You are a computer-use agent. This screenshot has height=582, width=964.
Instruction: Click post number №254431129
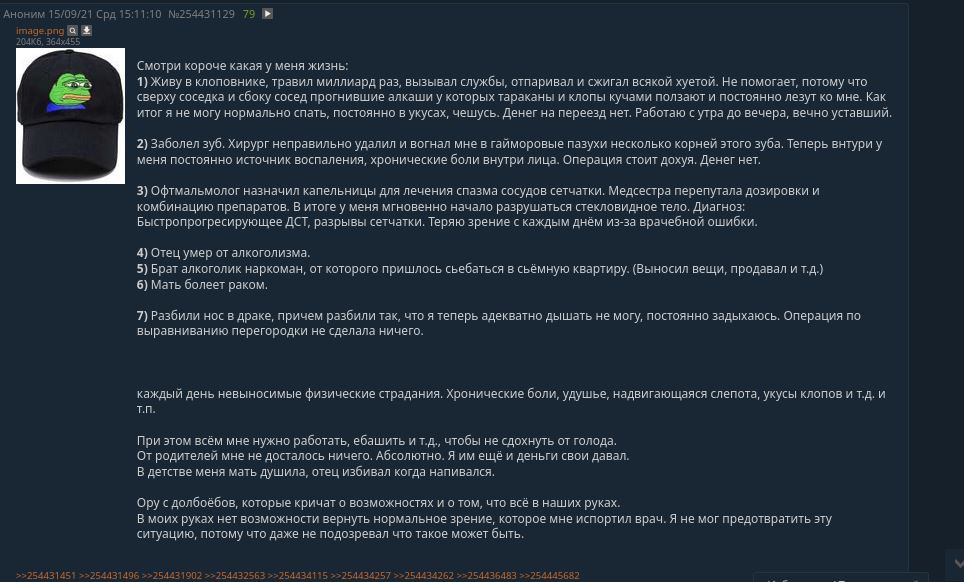pyautogui.click(x=202, y=14)
